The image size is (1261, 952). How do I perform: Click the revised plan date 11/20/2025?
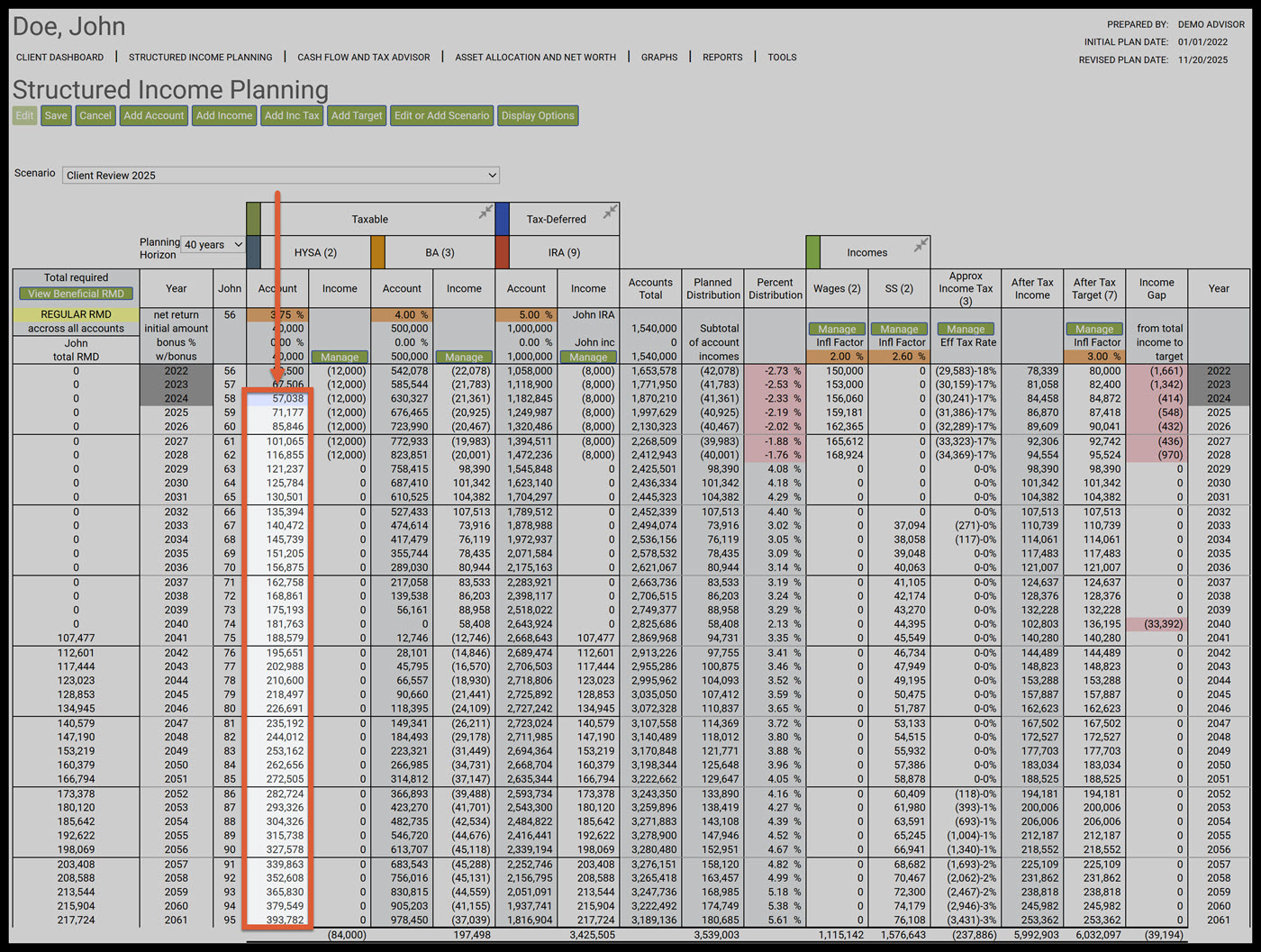(1202, 59)
